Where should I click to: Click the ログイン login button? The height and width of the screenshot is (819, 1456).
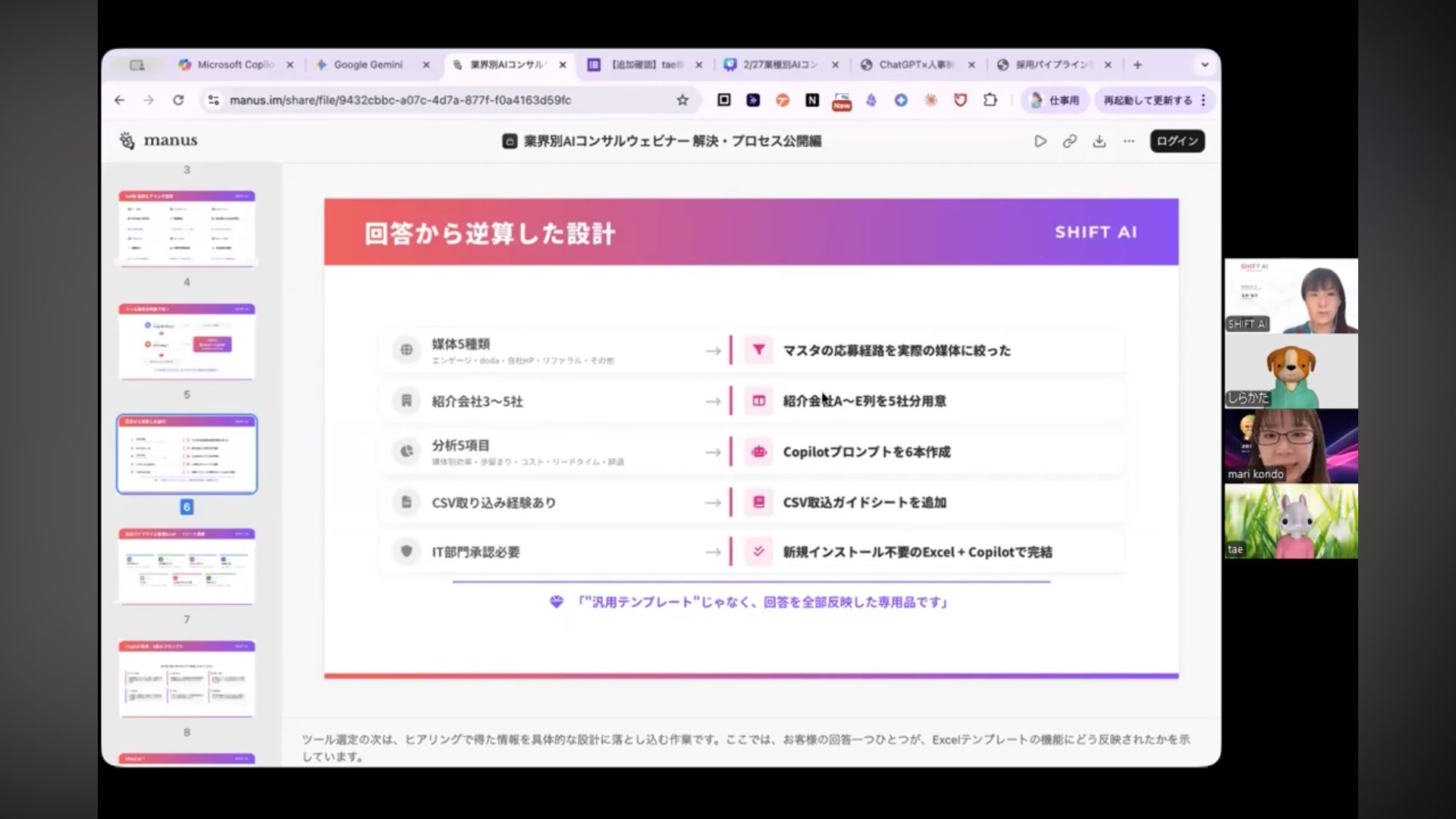[x=1176, y=141]
